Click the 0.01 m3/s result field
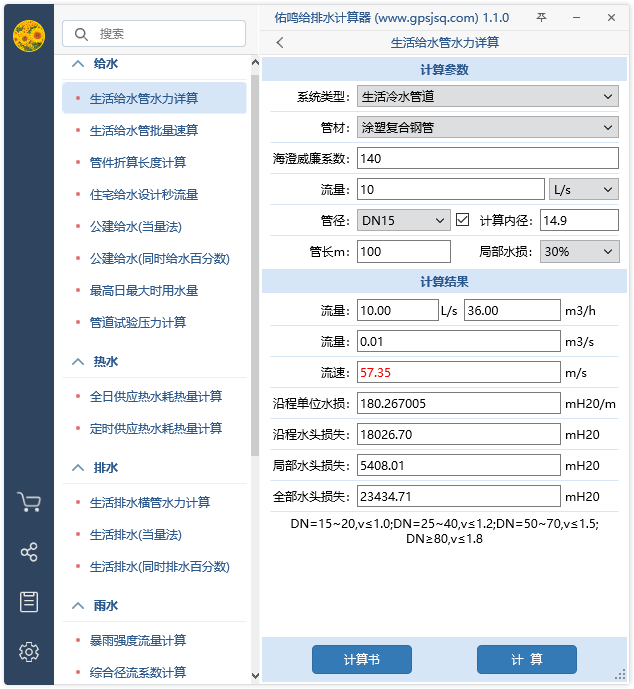 (459, 341)
